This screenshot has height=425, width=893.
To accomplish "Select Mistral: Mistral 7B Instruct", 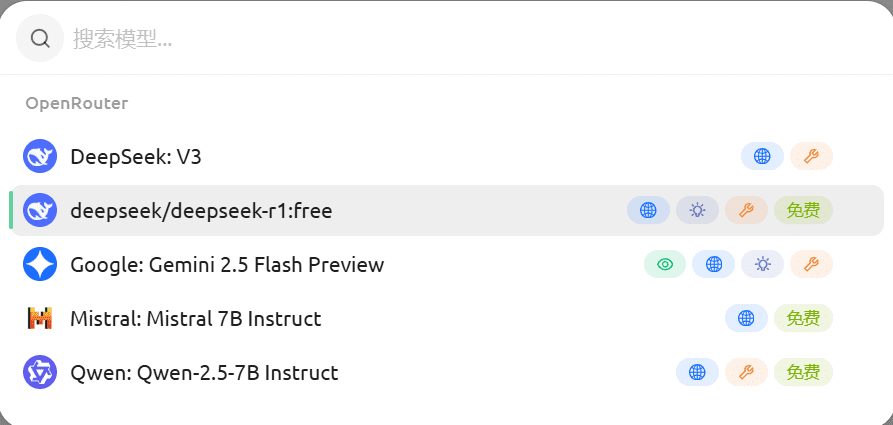I will (195, 319).
